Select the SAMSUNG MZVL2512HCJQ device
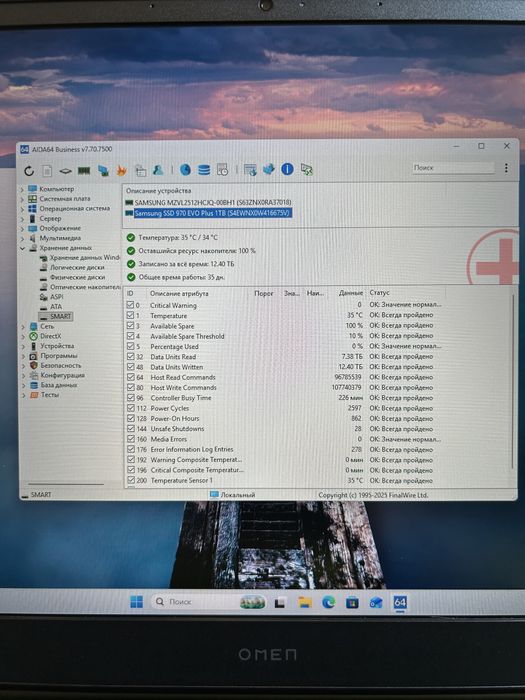Screen dimensions: 525x700 [213, 203]
